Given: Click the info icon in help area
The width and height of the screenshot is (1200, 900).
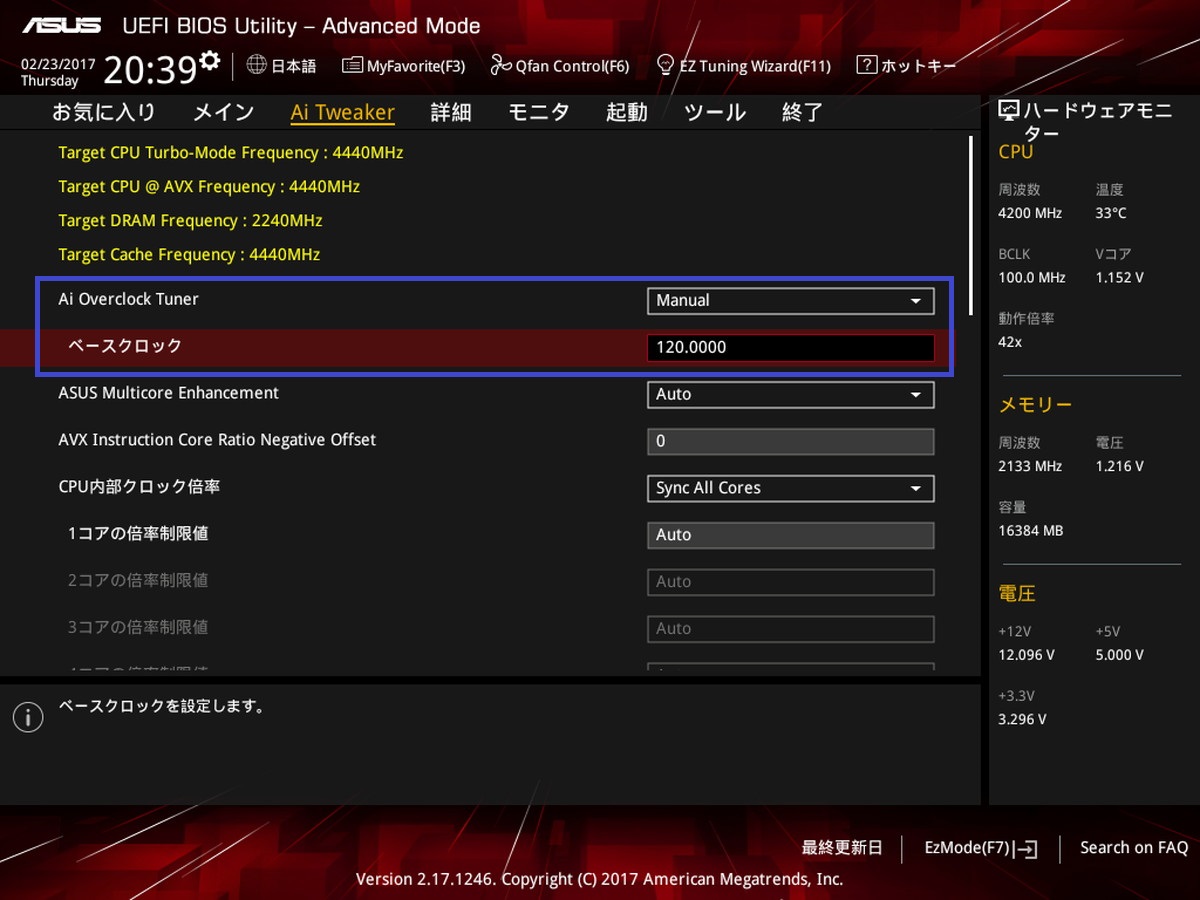Looking at the screenshot, I should click(x=28, y=716).
